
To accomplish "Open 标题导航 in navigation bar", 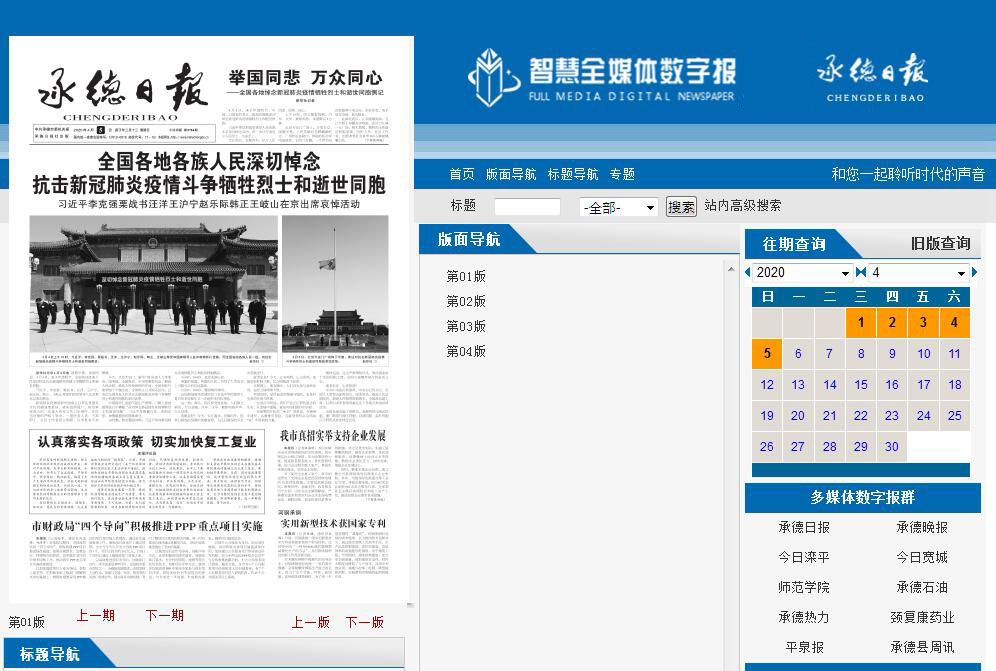I will pos(573,173).
